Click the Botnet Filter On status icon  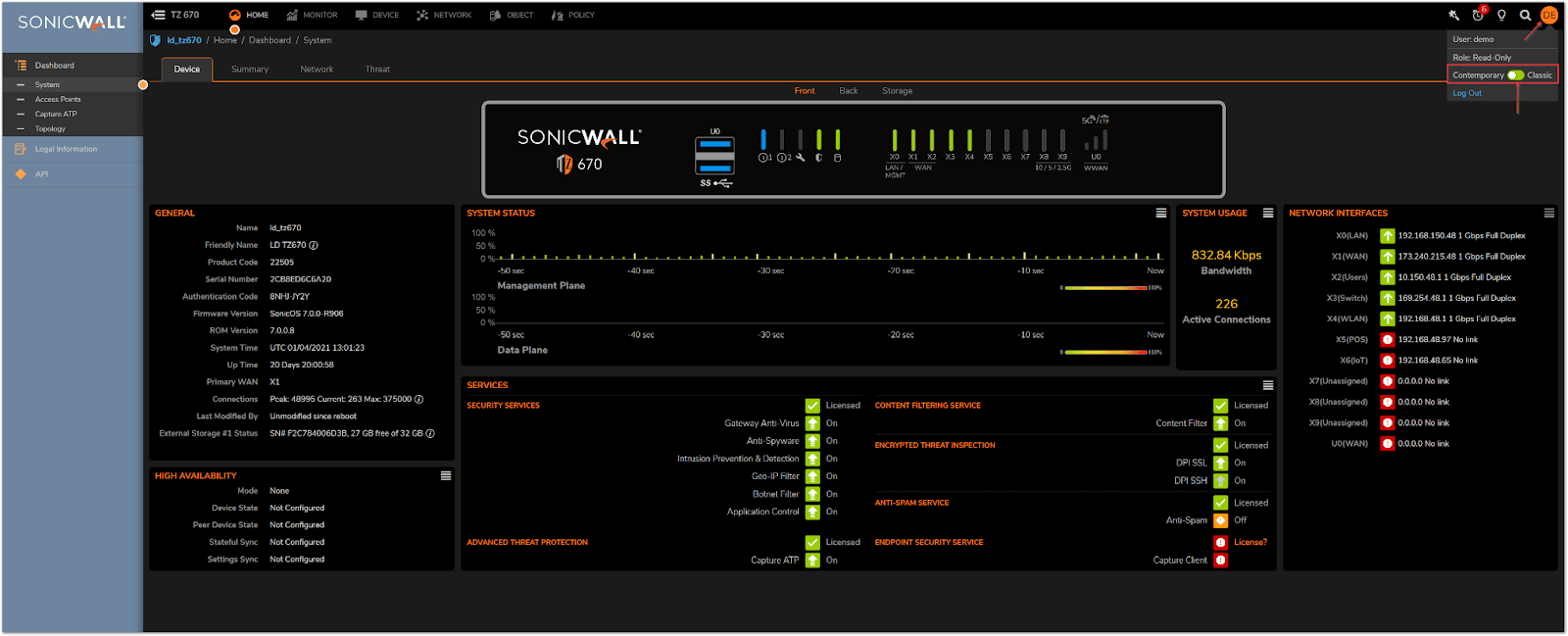click(812, 494)
